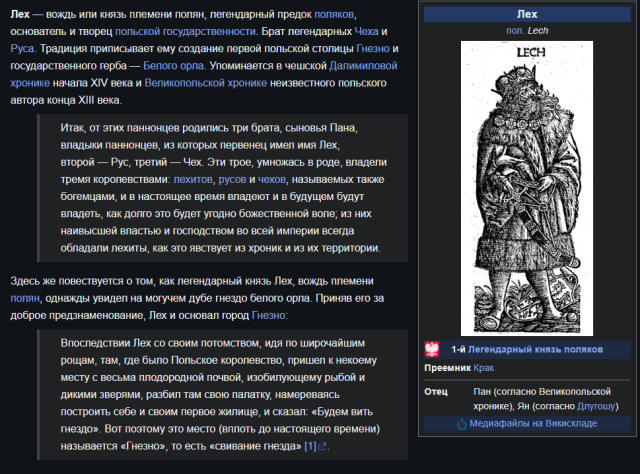
Task: Click the Wikimedia Commons logo icon
Action: (x=462, y=424)
